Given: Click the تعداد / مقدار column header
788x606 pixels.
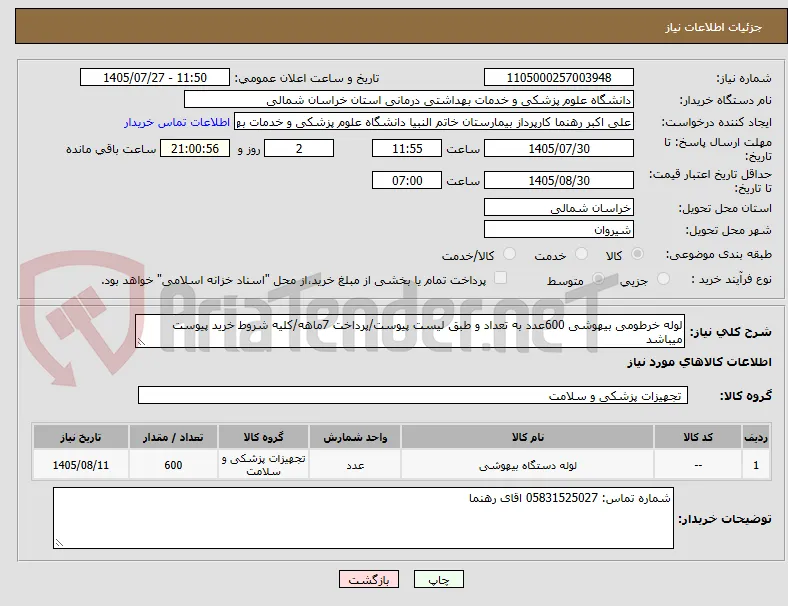Looking at the screenshot, I should 173,437.
